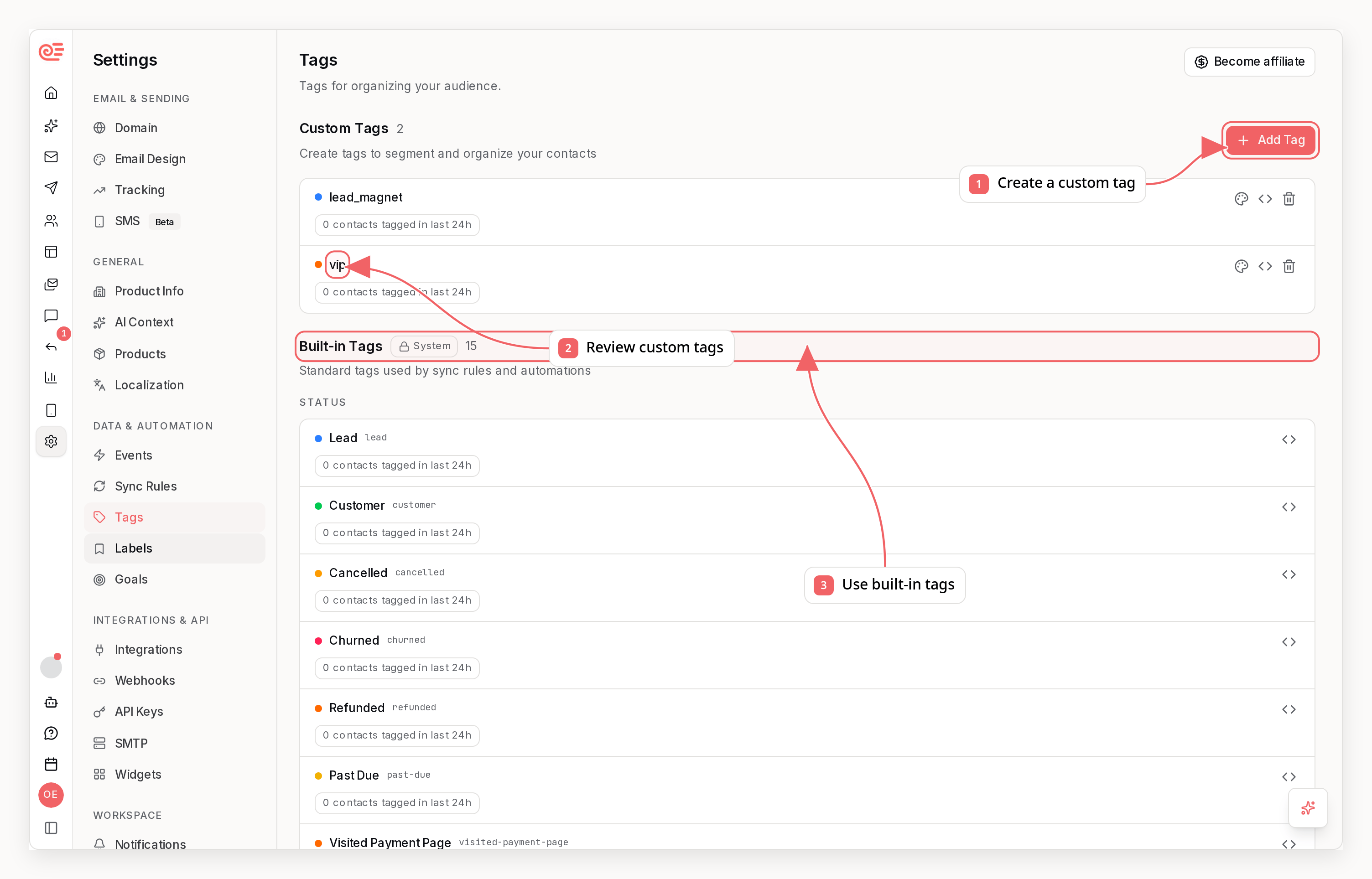The width and height of the screenshot is (1372, 879).
Task: Open the calendar icon in left rail
Action: (51, 764)
